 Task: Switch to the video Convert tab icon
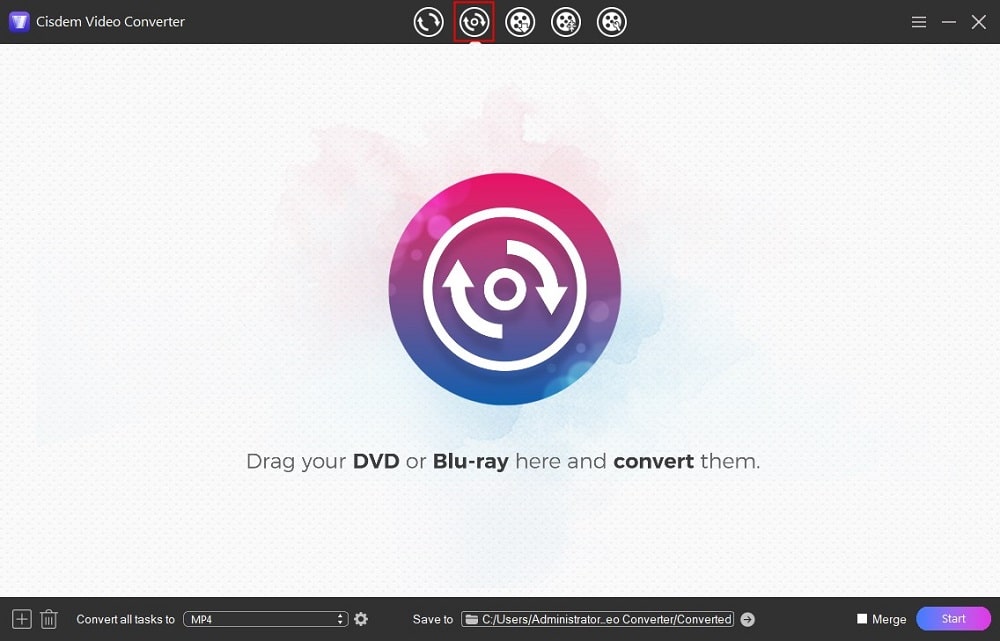tap(428, 22)
